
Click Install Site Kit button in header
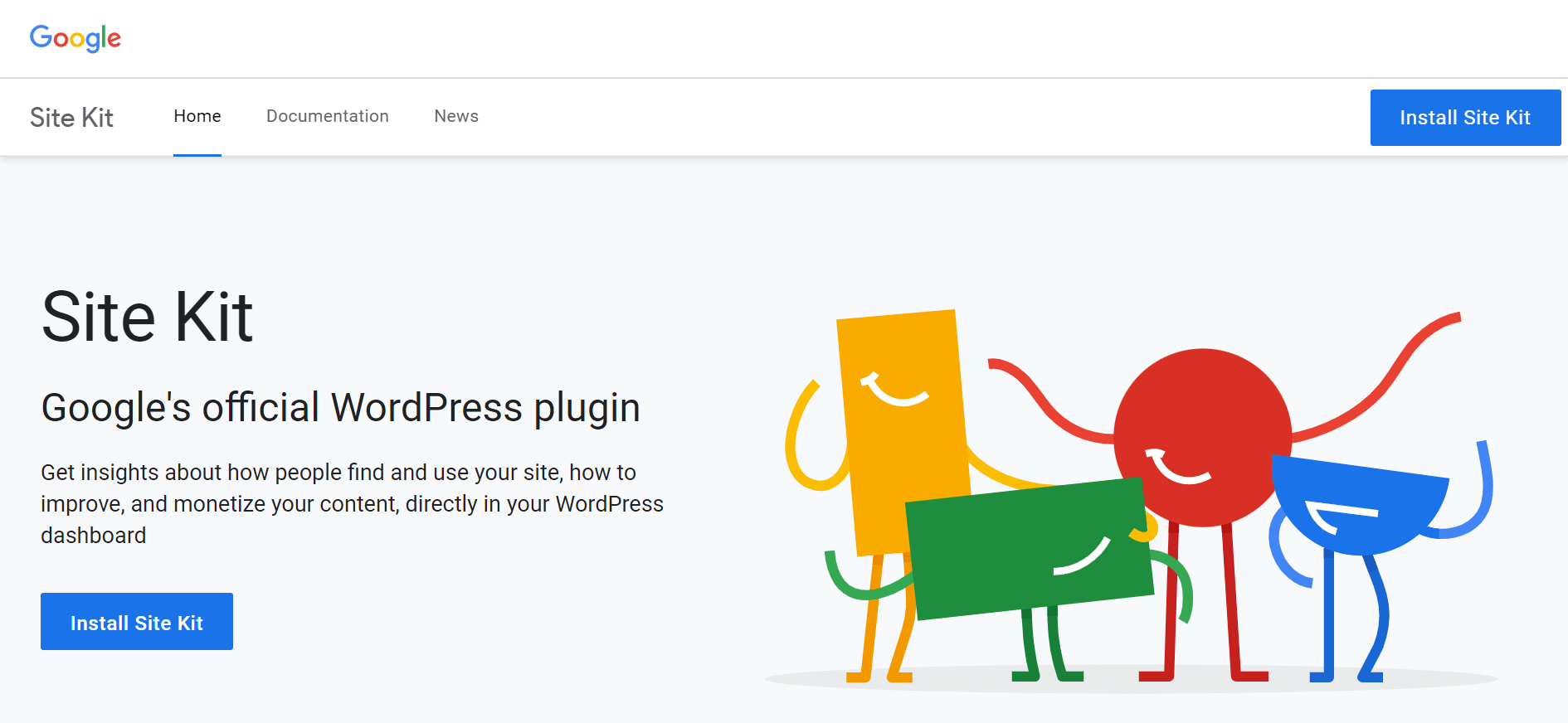[x=1465, y=118]
